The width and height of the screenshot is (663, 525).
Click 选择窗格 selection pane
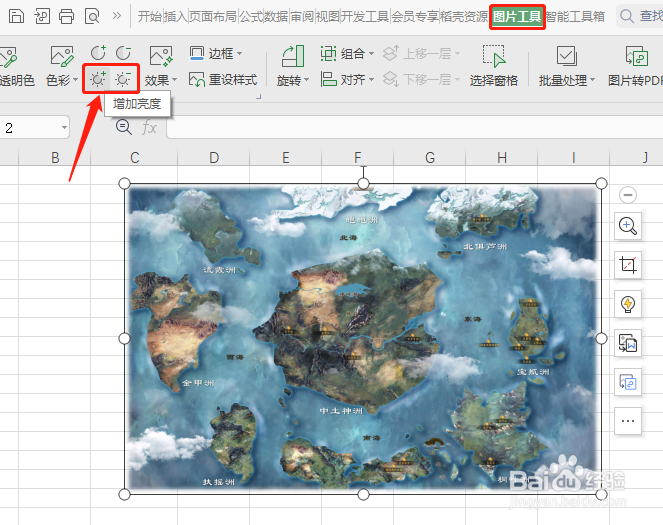493,66
